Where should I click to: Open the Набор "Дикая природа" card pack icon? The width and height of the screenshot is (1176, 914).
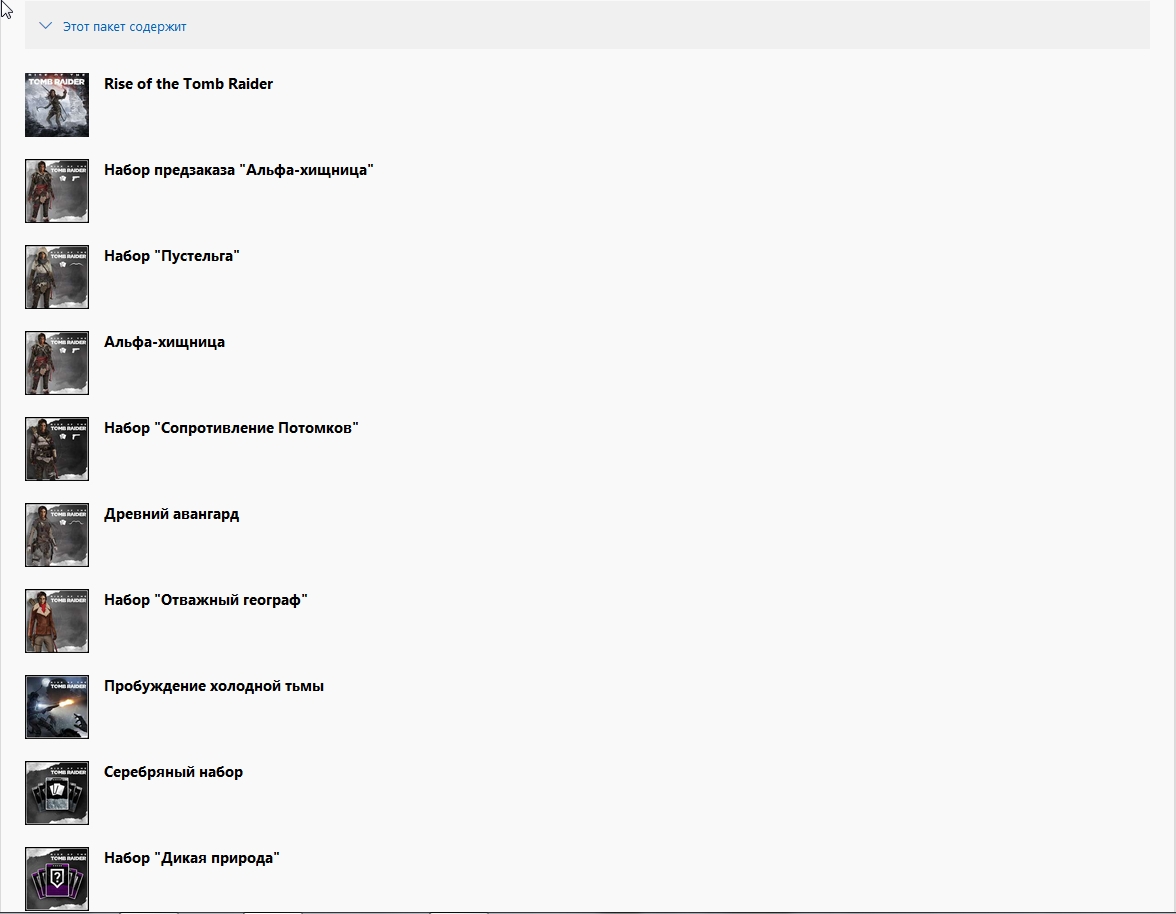(x=57, y=879)
